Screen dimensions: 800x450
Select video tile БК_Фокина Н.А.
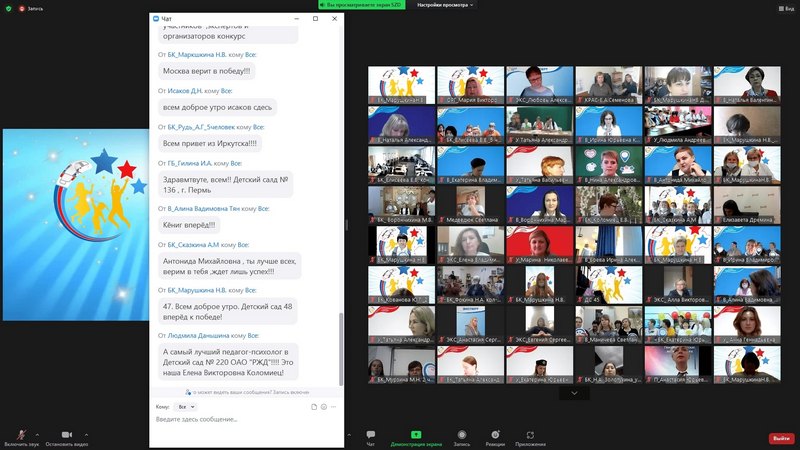click(470, 285)
